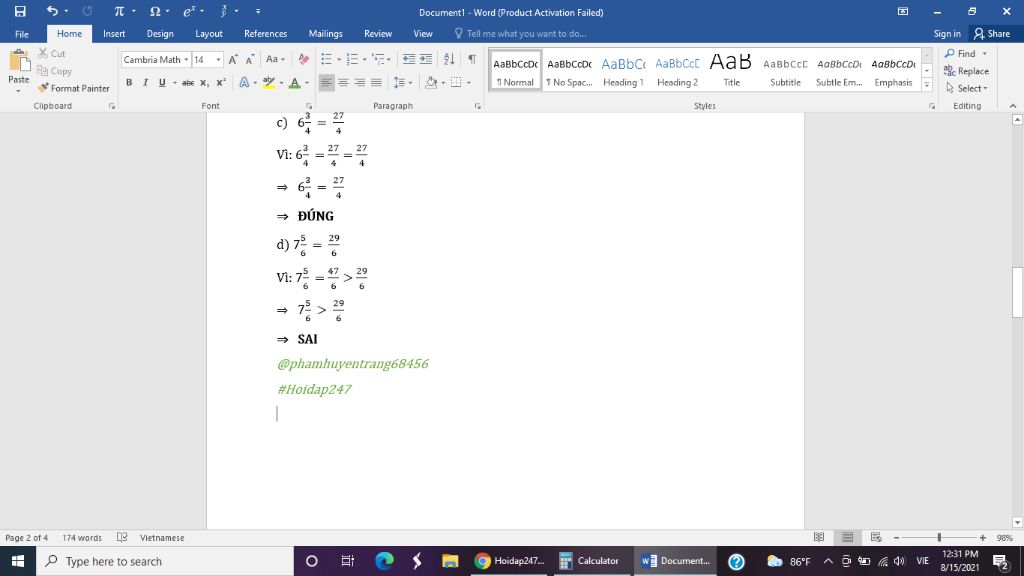Apply yellow text highlight color
Screen dimensions: 1024x576
click(x=268, y=82)
